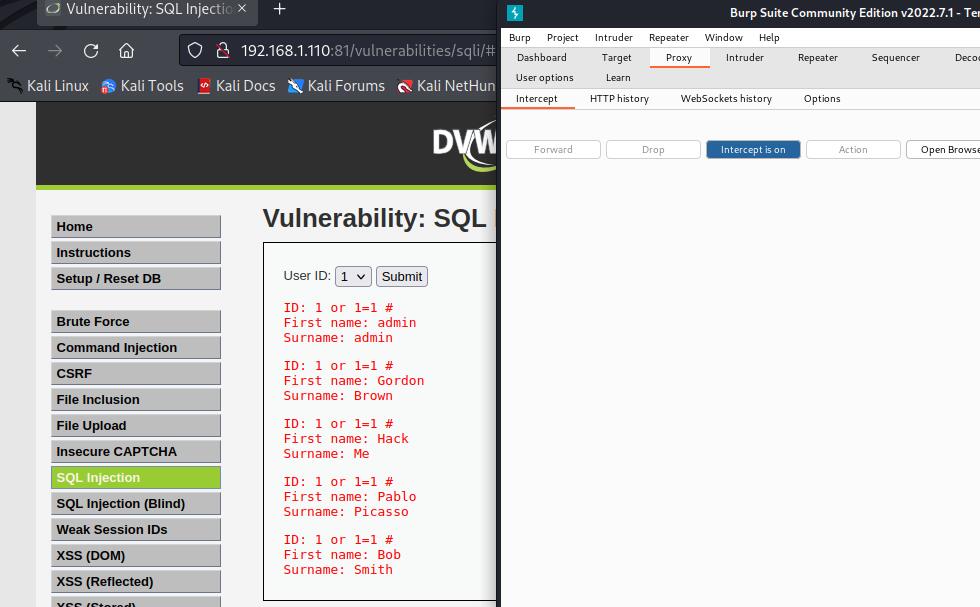
Task: Open the Learn tab
Action: click(x=618, y=78)
